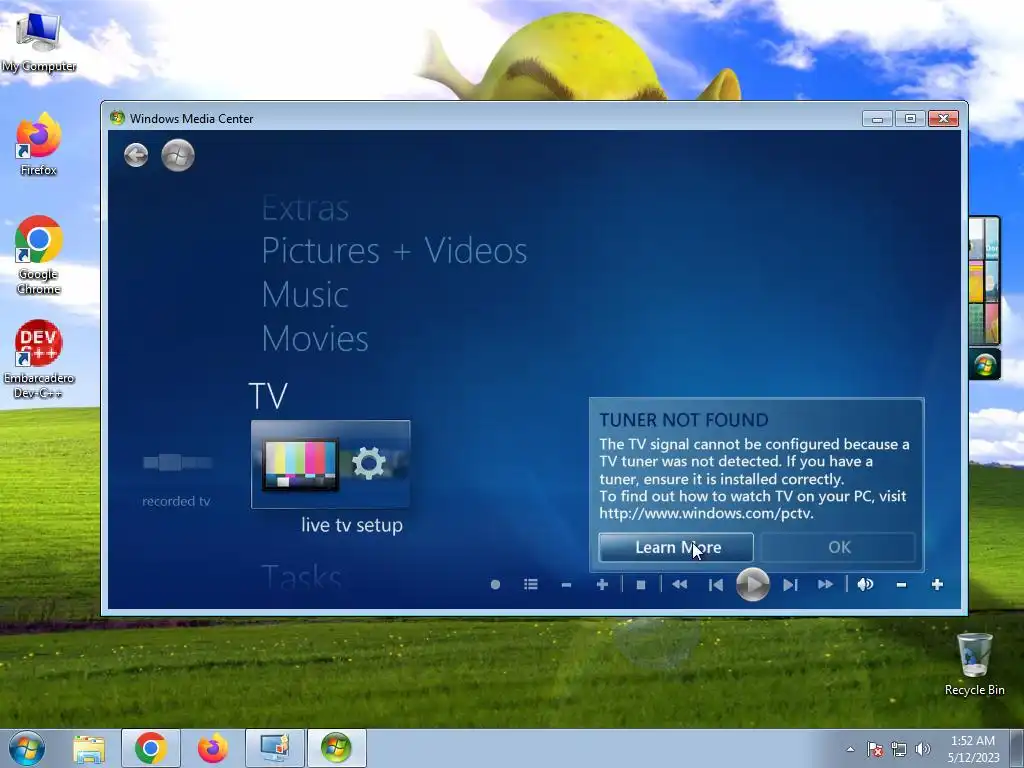Maximize the Windows Media Center window

click(910, 119)
